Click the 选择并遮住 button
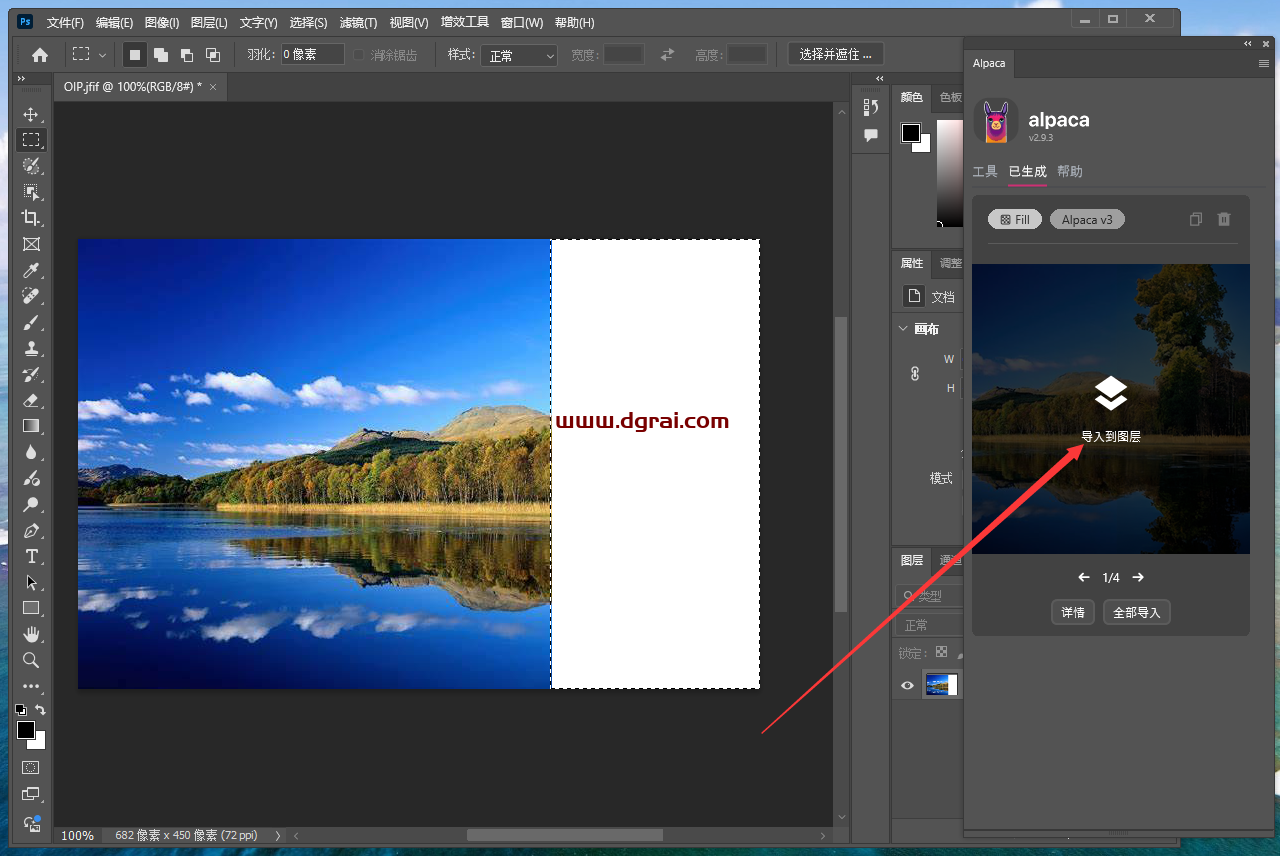This screenshot has width=1280, height=856. pyautogui.click(x=835, y=54)
